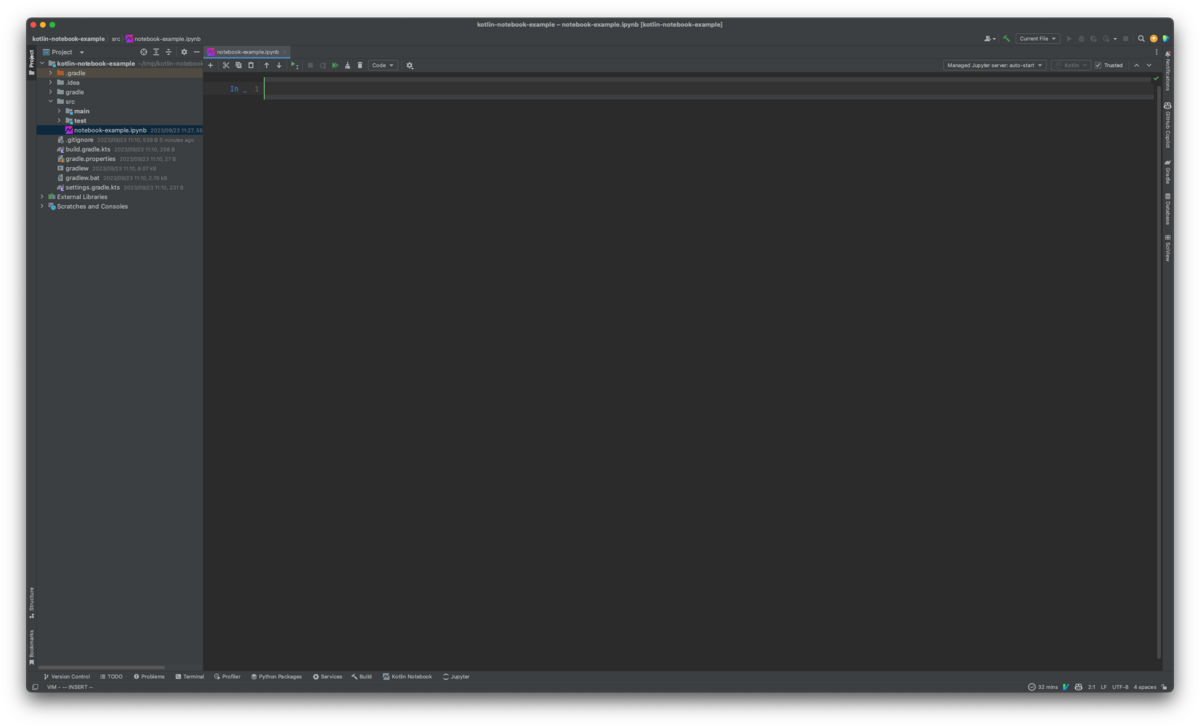
Task: Restart the notebook kernel
Action: pyautogui.click(x=322, y=65)
